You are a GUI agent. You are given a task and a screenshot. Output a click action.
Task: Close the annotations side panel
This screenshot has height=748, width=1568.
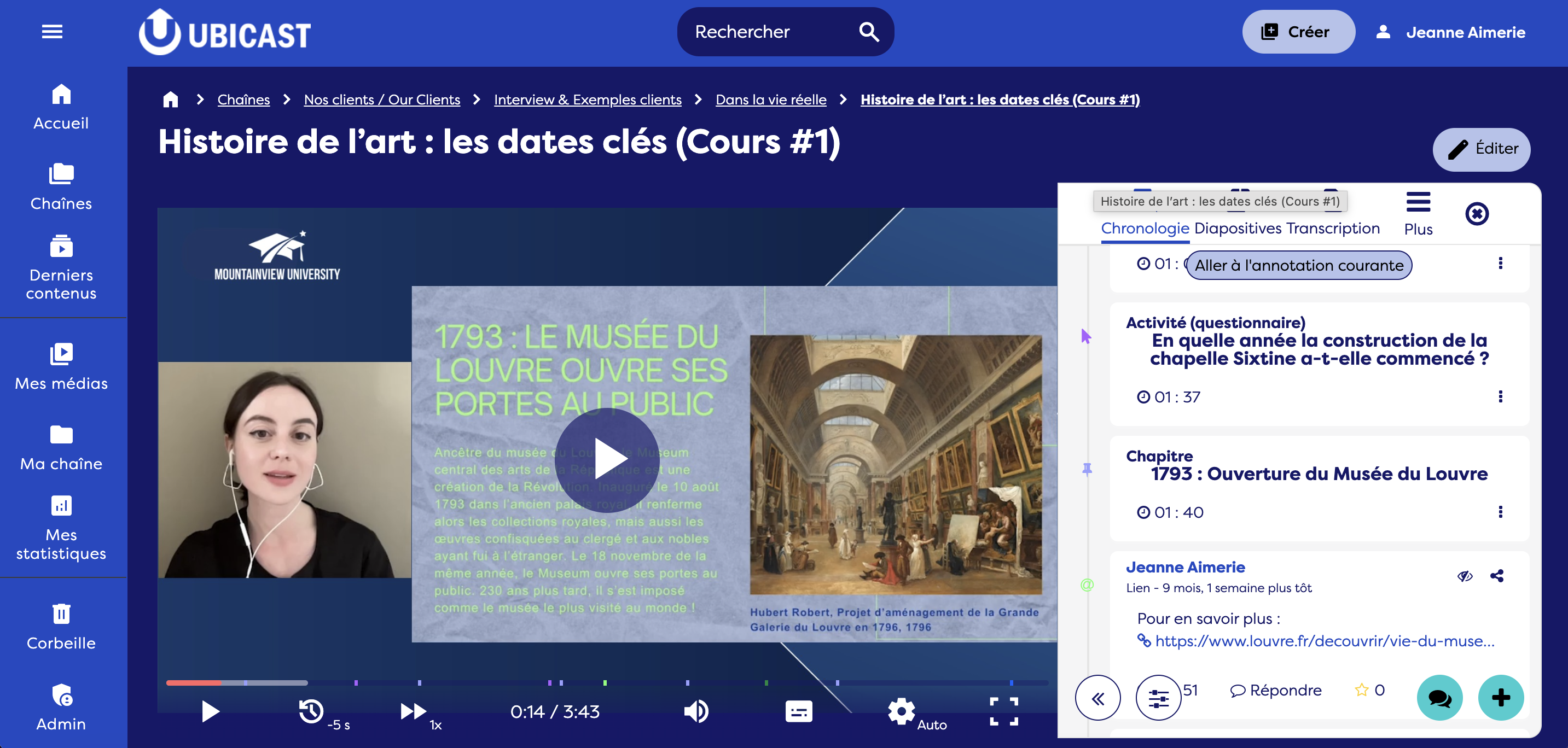coord(1477,214)
